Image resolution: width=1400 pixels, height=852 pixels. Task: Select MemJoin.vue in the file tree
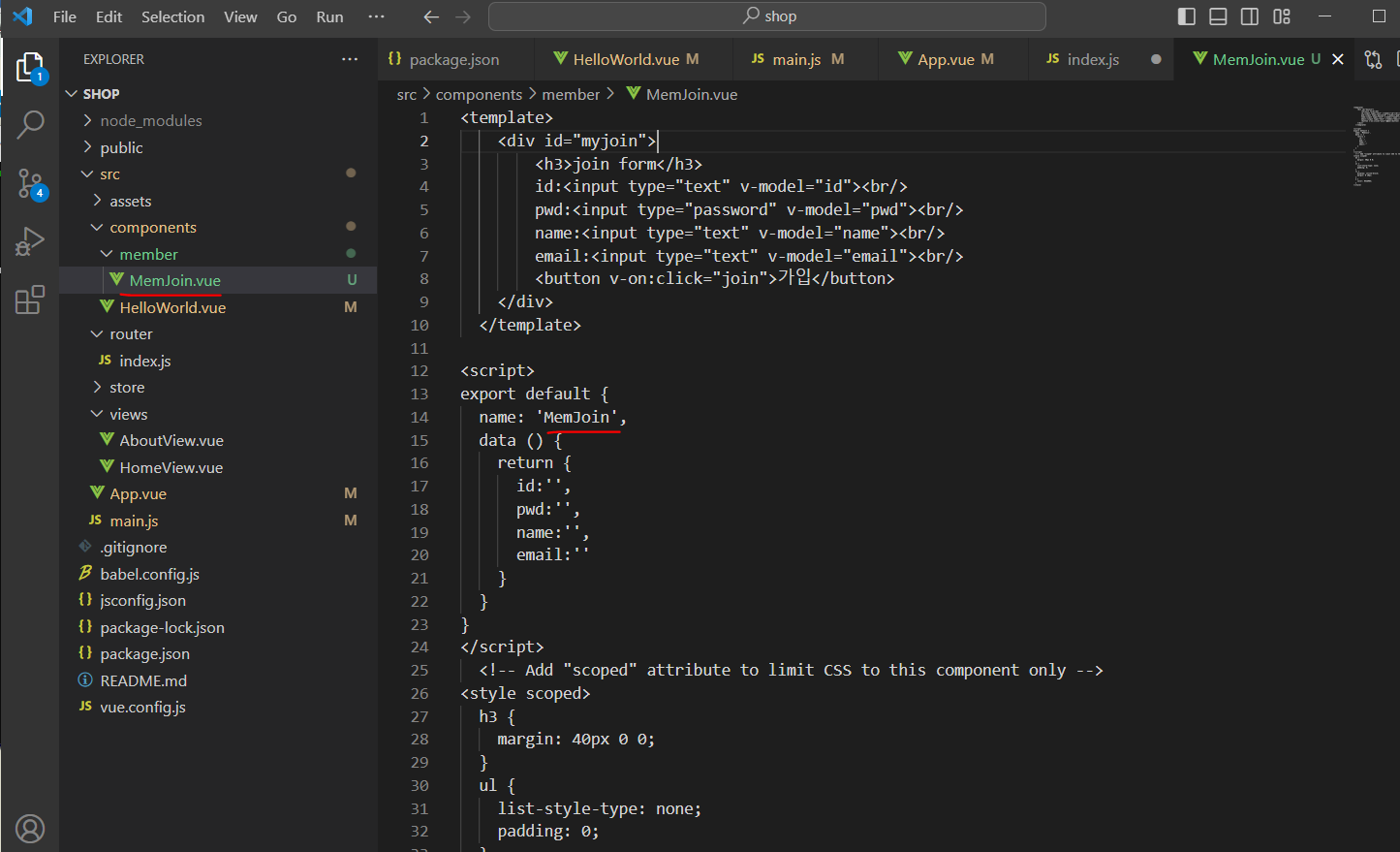pos(219,280)
